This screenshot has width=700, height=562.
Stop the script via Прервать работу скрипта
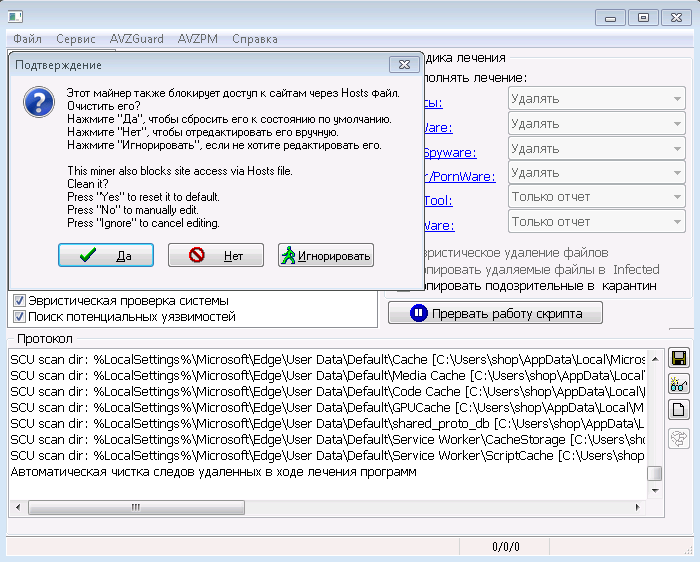tap(495, 313)
